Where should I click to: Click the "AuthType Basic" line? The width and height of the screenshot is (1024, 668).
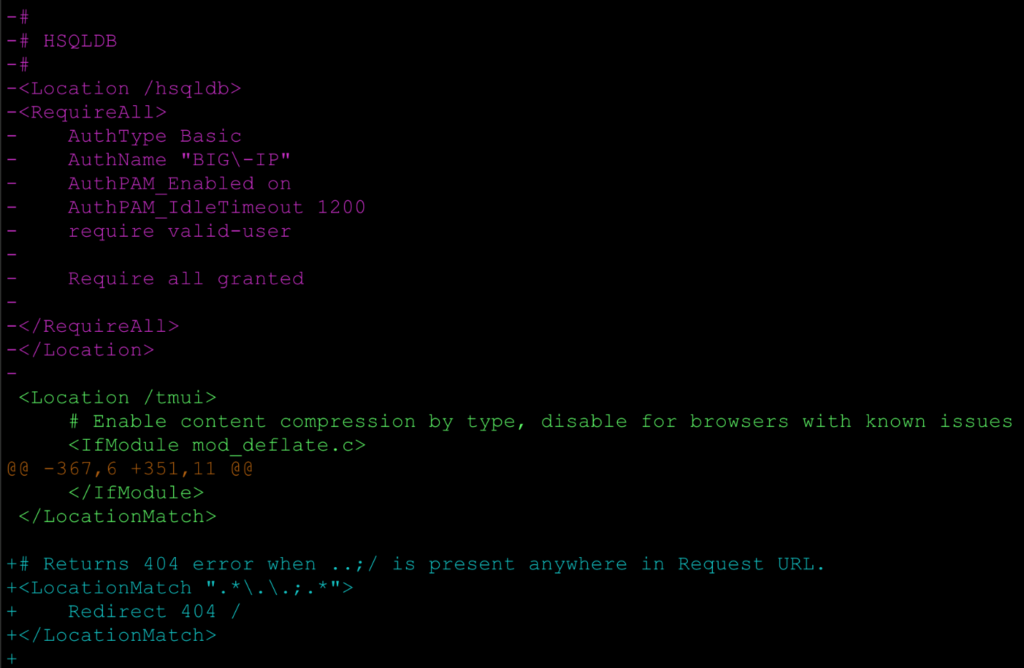click(154, 136)
